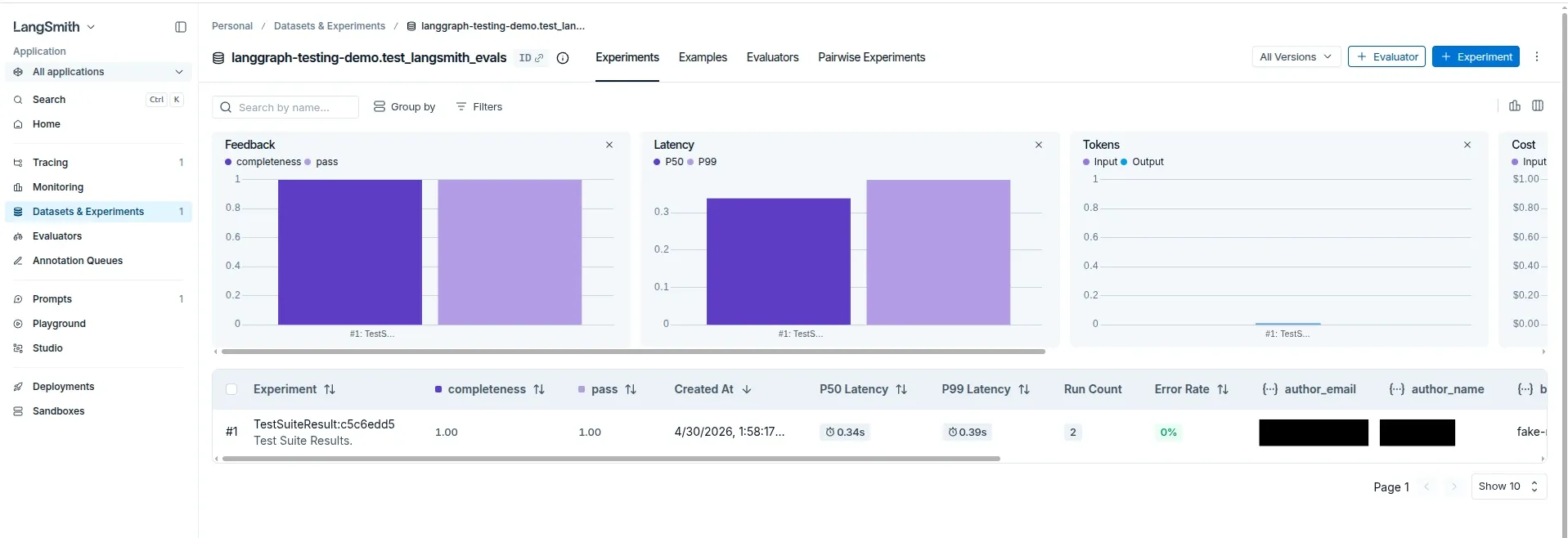Open Deployments

[x=98, y=387]
